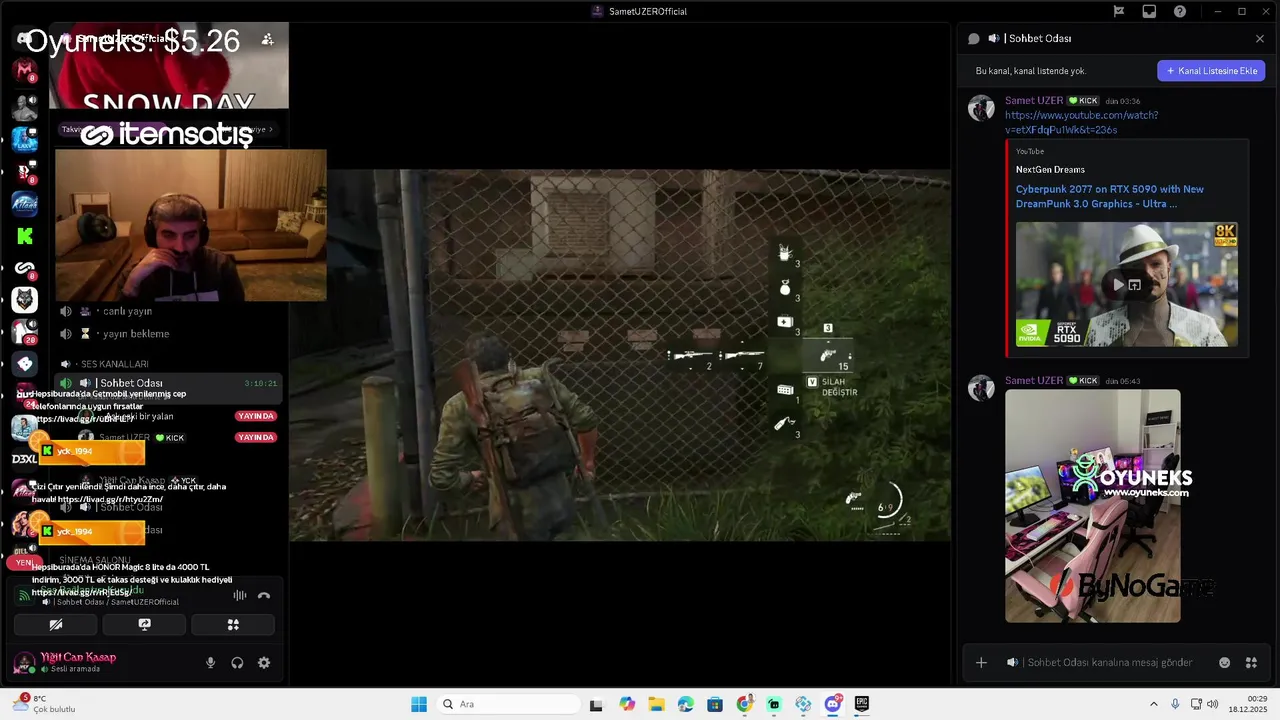Open Chrome from the taskbar
The image size is (1280, 720).
coord(744,704)
